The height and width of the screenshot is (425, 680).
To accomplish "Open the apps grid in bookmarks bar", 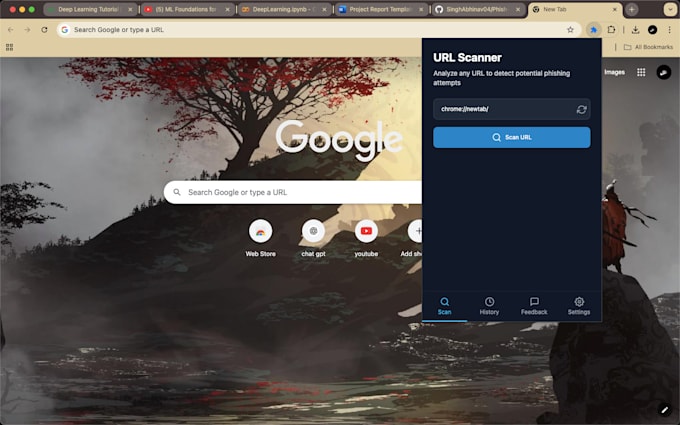I will click(x=9, y=47).
